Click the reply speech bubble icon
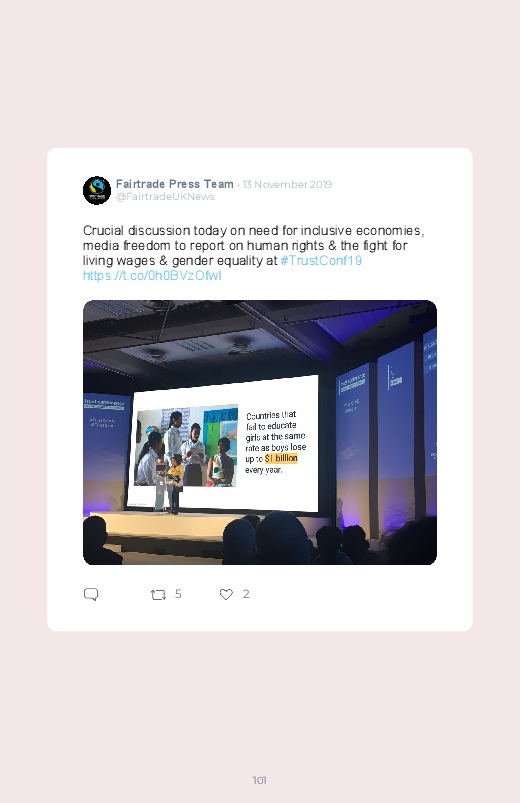 (91, 594)
